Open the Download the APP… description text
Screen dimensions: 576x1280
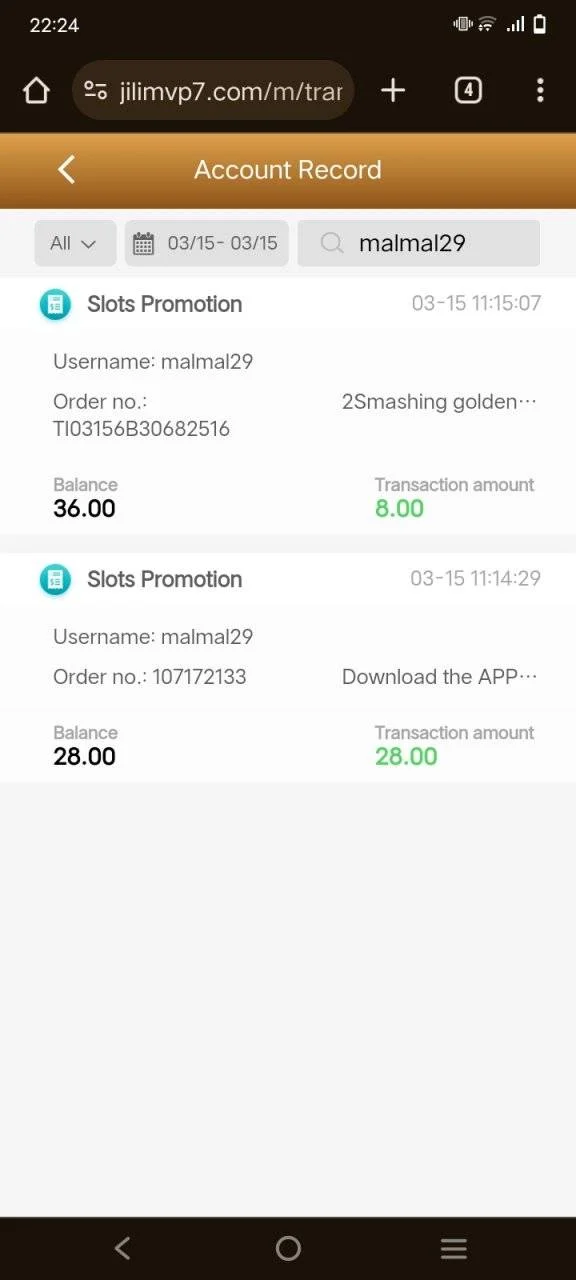point(440,677)
